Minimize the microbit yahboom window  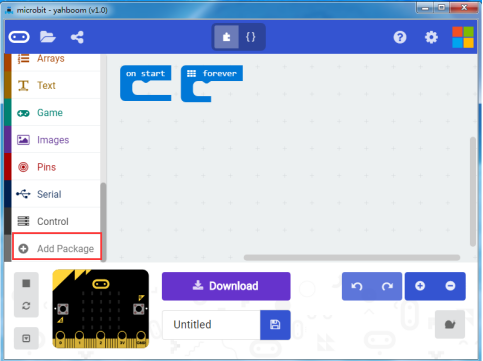(x=425, y=8)
